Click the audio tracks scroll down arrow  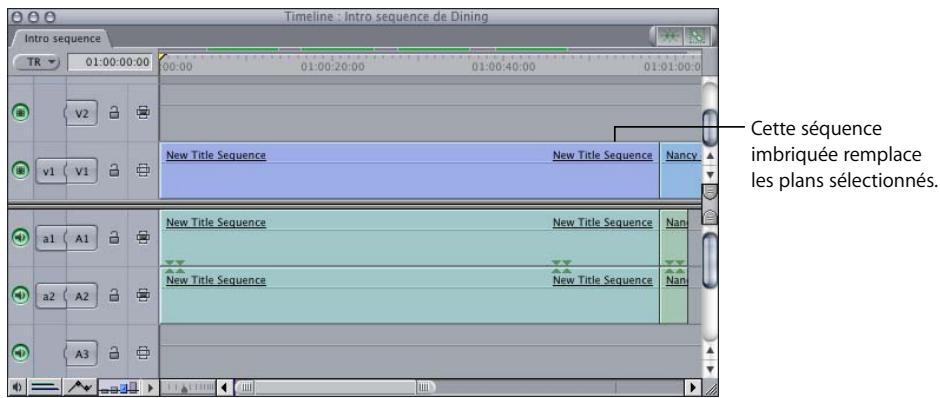tap(710, 369)
